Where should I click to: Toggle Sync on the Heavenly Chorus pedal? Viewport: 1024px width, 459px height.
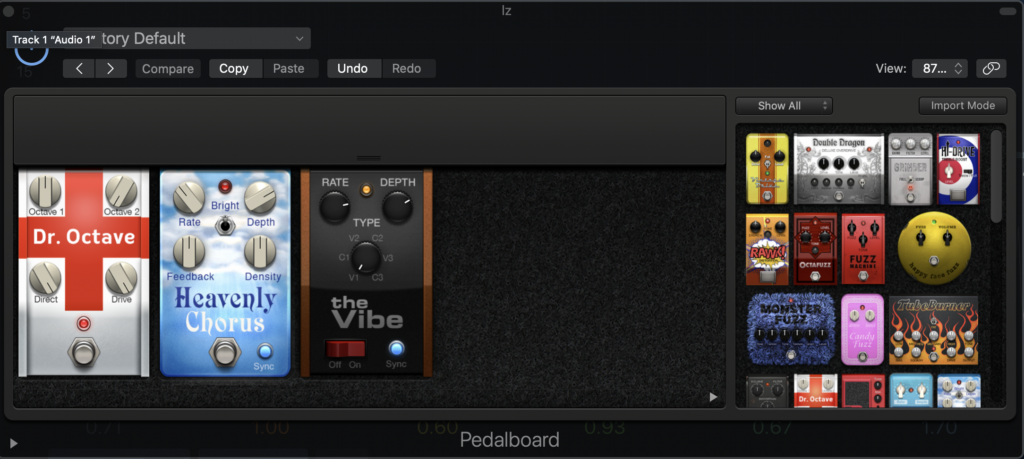click(x=264, y=350)
